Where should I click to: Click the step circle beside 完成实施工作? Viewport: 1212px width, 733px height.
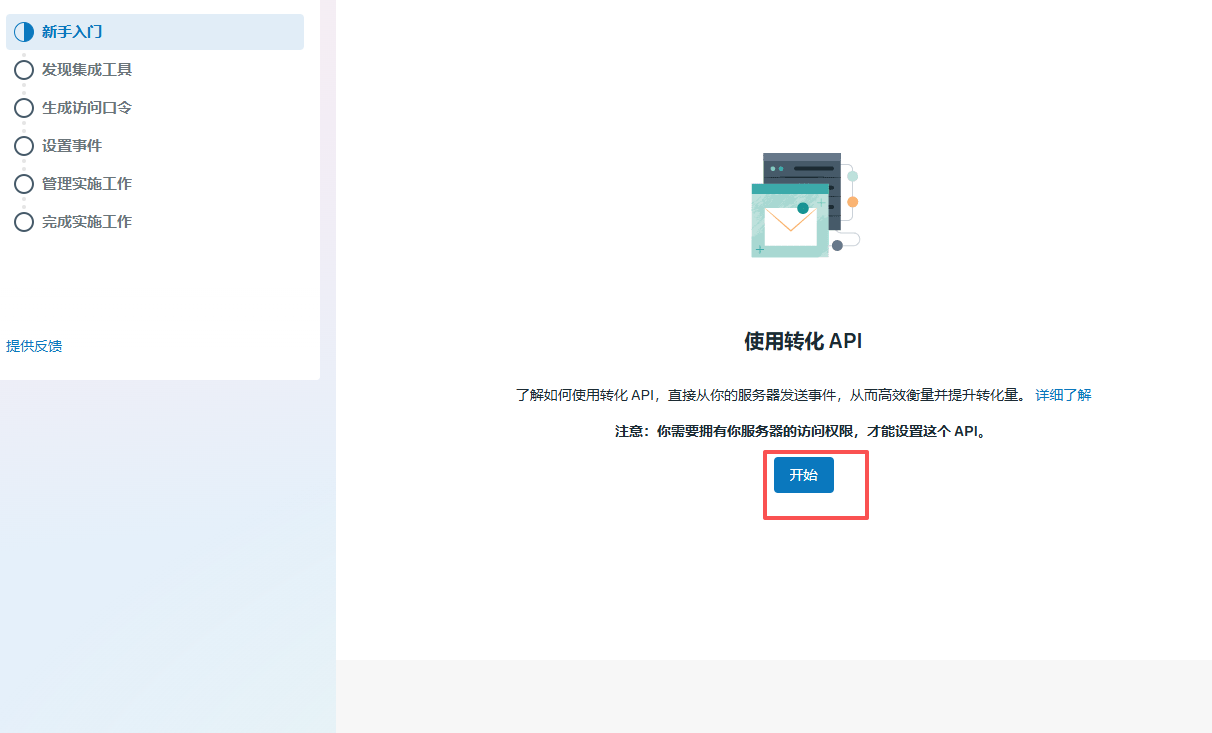[x=24, y=222]
